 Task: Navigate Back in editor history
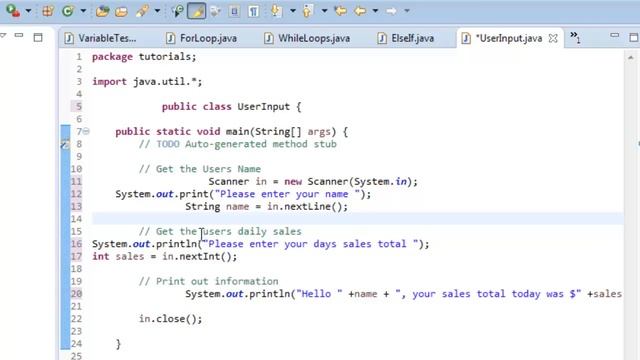[360, 11]
